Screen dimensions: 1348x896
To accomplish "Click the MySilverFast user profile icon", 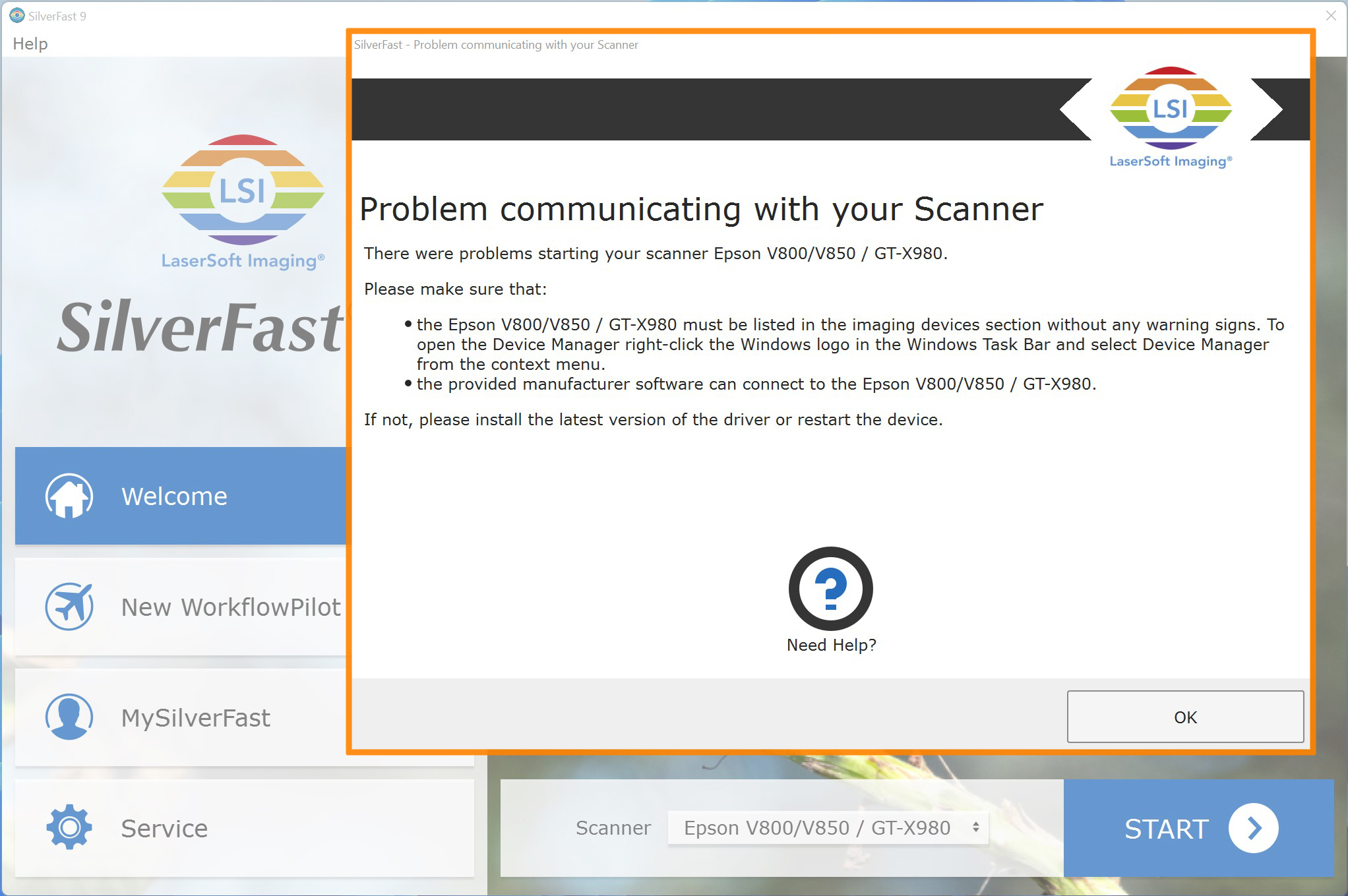I will 69,717.
